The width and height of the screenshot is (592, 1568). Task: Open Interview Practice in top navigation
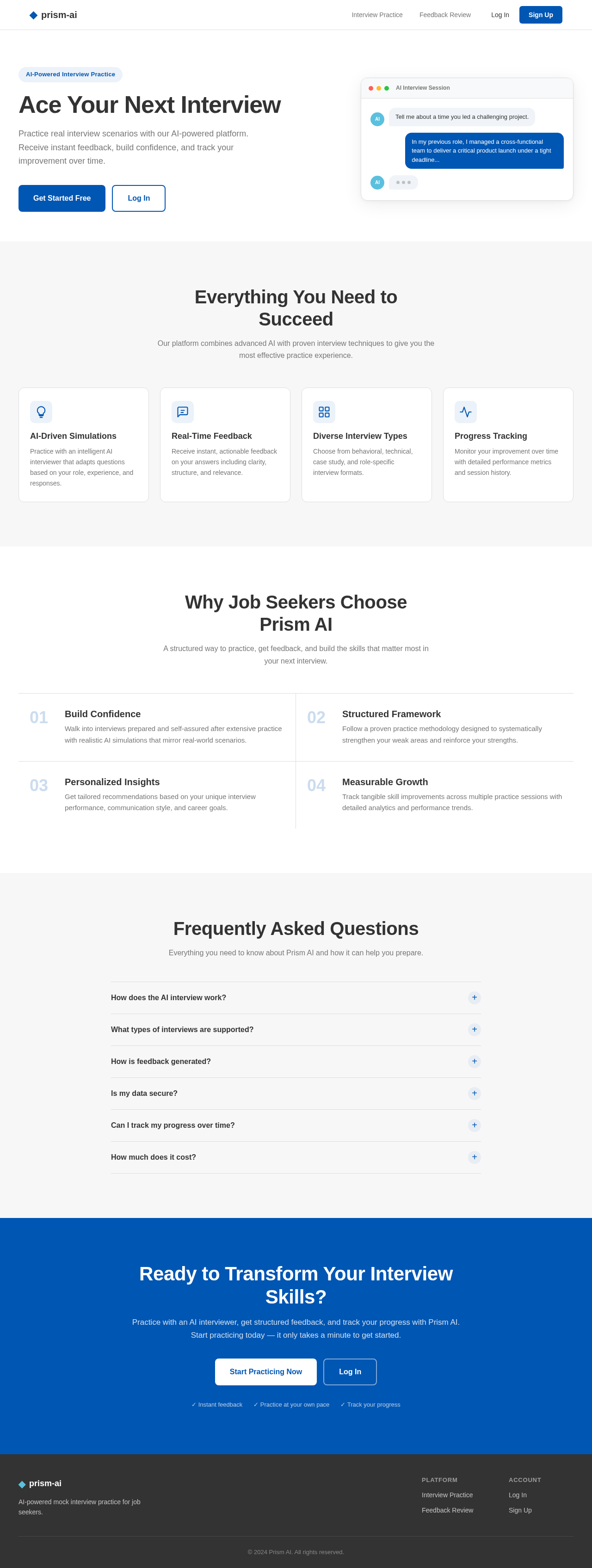pos(377,15)
